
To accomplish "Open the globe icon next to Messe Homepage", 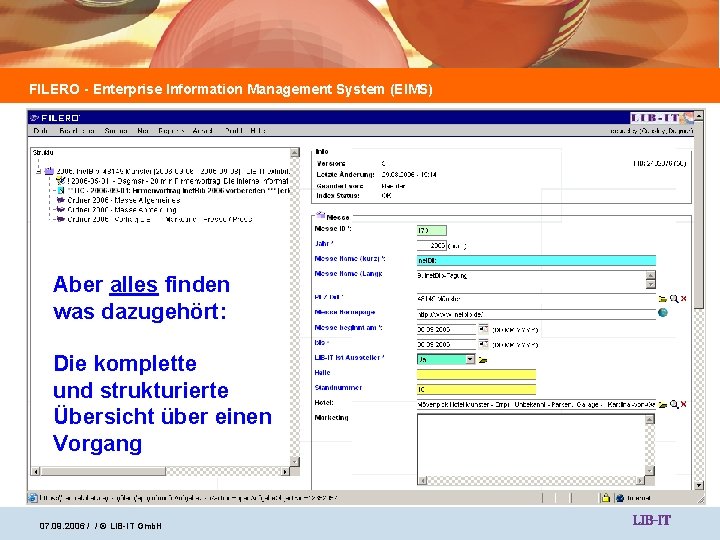I will point(663,313).
